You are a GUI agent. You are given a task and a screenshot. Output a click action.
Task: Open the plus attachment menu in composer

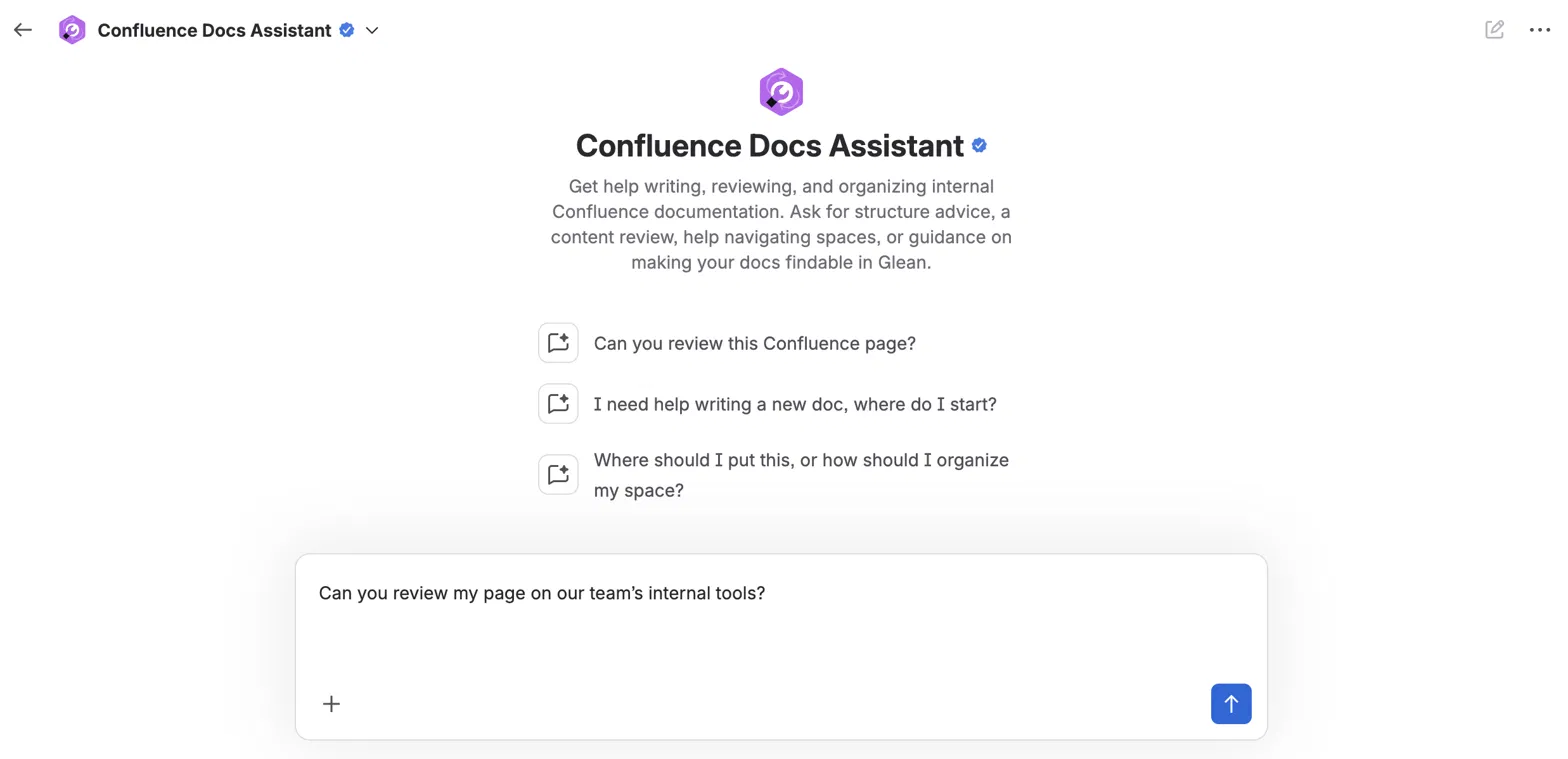[x=332, y=704]
